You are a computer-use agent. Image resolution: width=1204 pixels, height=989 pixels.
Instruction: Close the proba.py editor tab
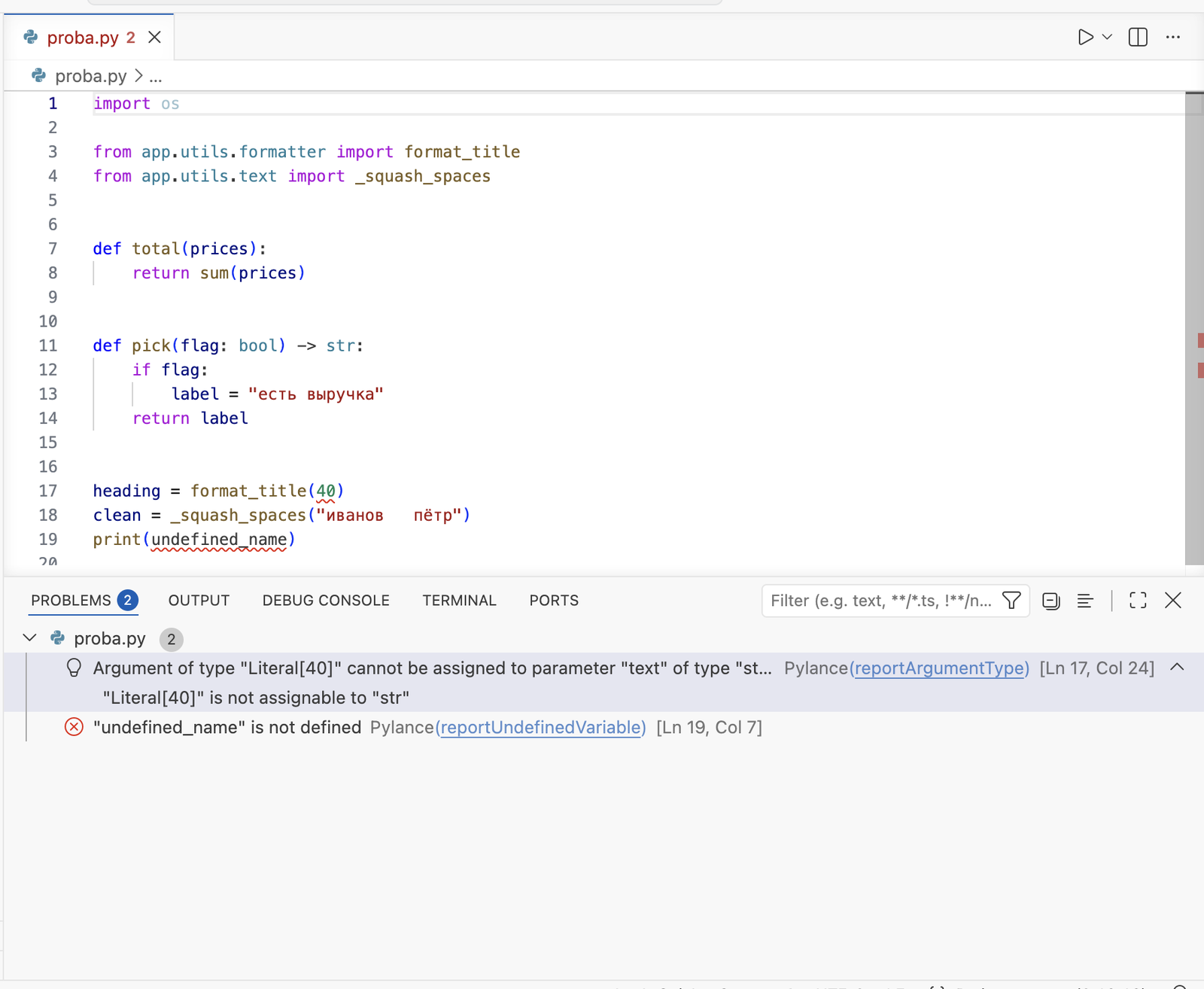(154, 37)
